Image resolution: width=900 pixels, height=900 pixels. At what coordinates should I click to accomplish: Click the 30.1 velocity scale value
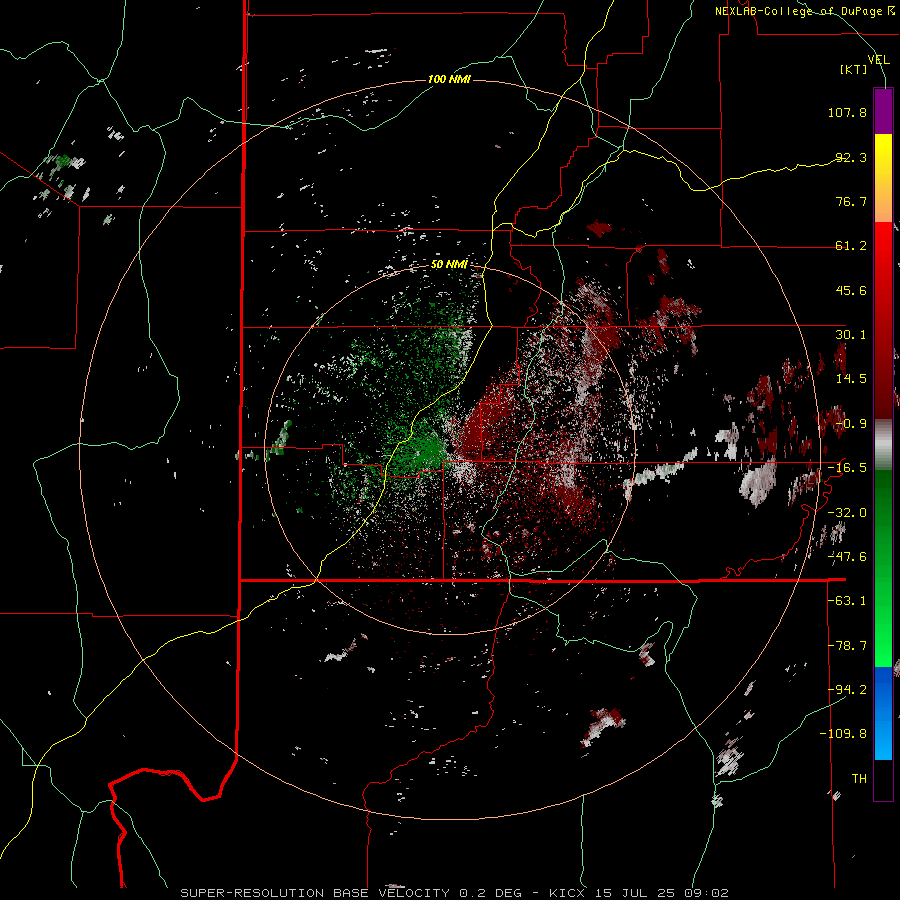coord(851,335)
